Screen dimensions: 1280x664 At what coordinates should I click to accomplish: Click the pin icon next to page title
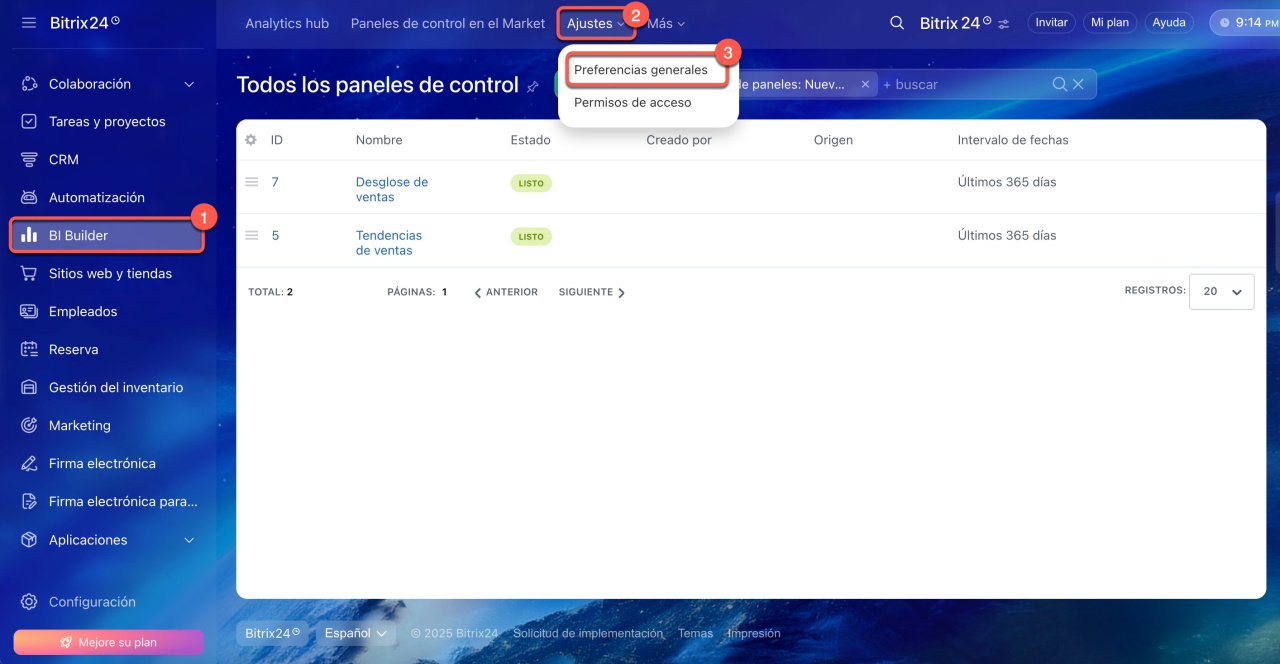click(x=533, y=87)
